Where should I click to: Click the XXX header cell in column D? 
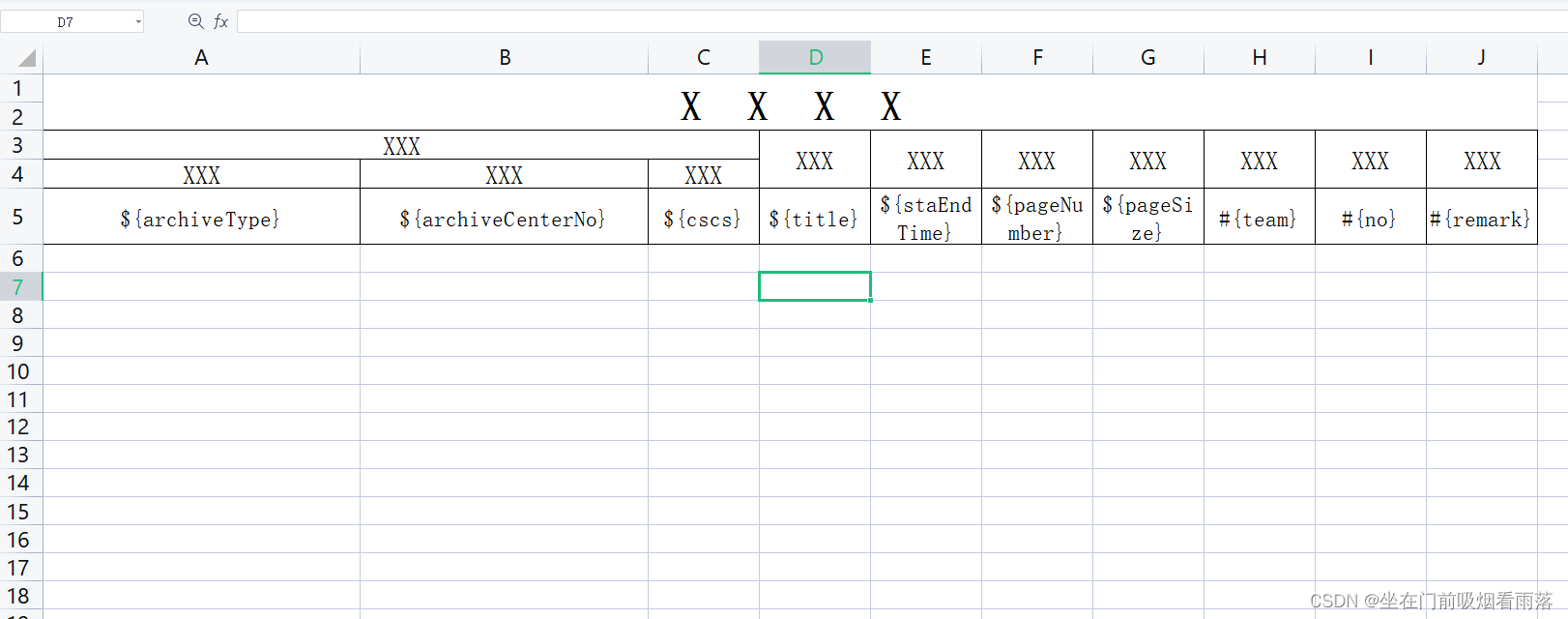tap(815, 160)
